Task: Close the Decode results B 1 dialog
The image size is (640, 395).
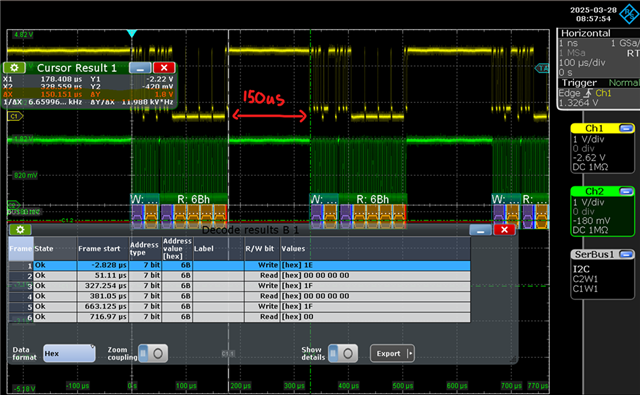Action: click(504, 230)
